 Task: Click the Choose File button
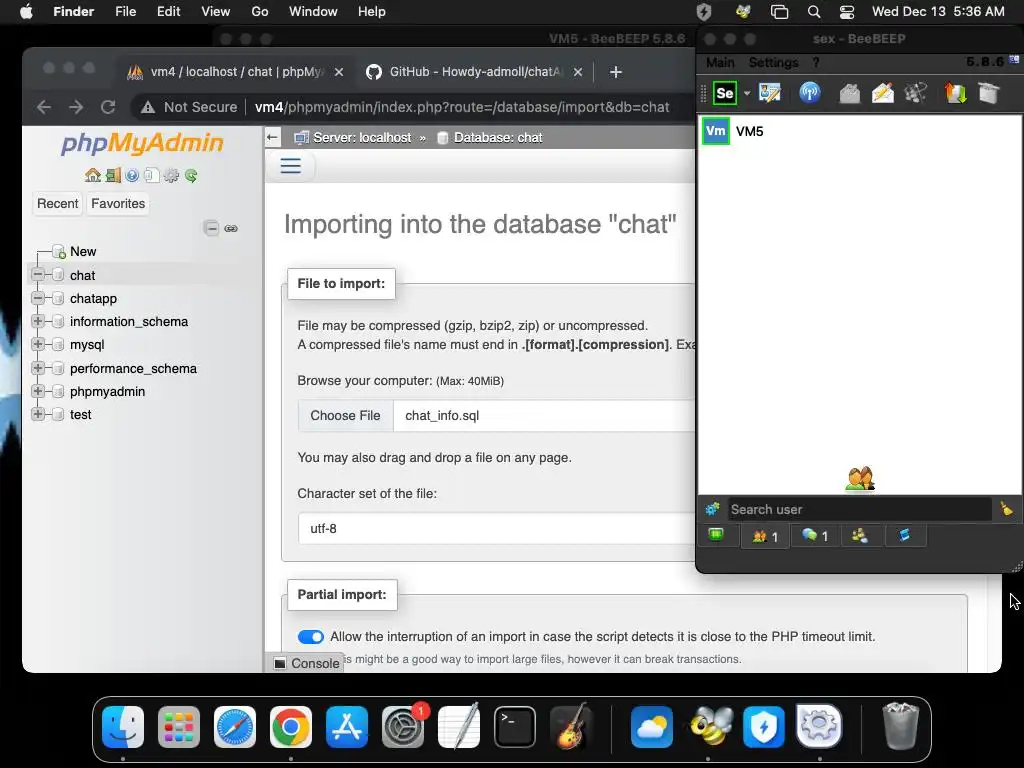(x=345, y=415)
